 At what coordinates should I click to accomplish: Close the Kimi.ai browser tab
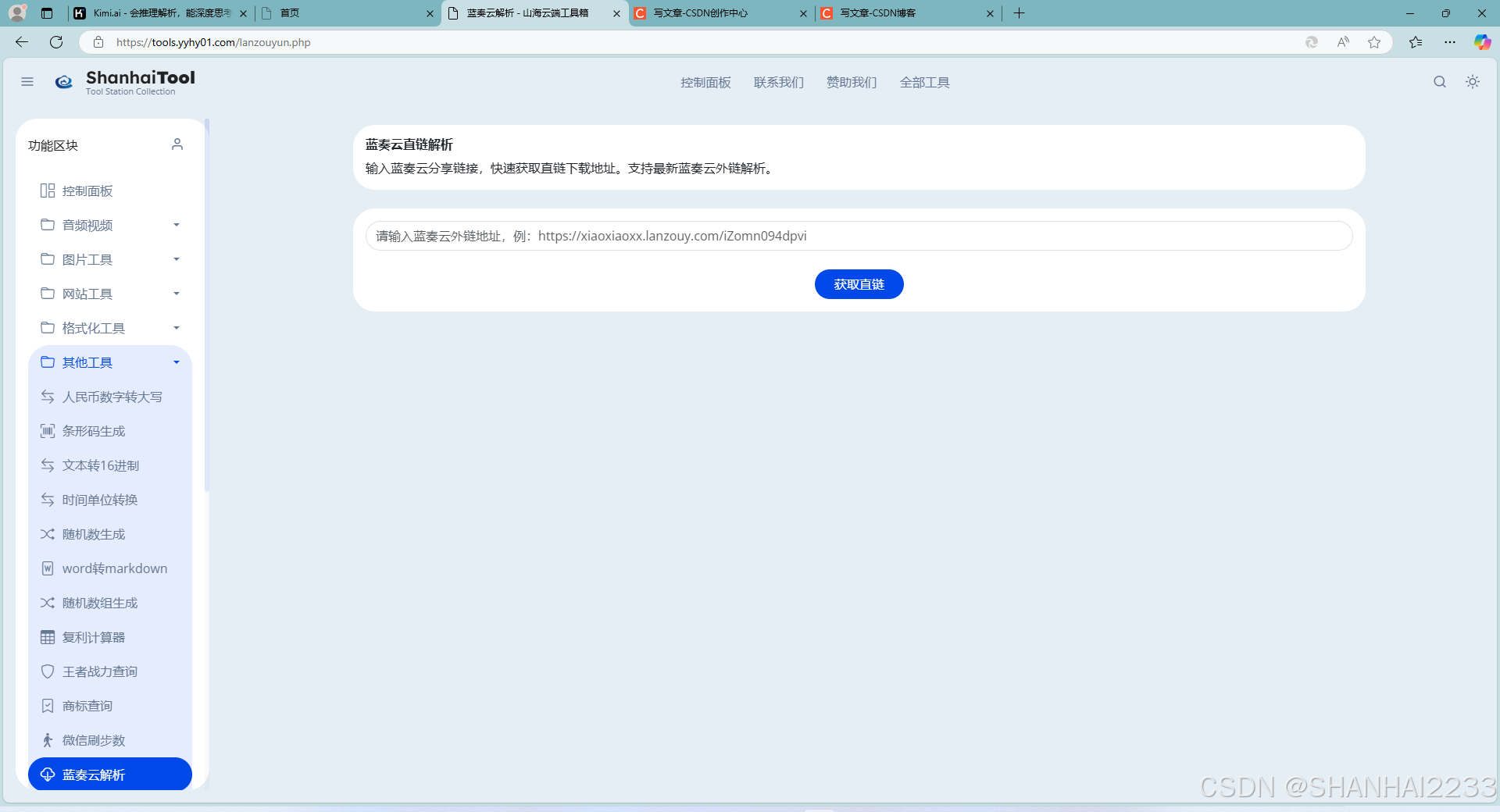coord(243,13)
